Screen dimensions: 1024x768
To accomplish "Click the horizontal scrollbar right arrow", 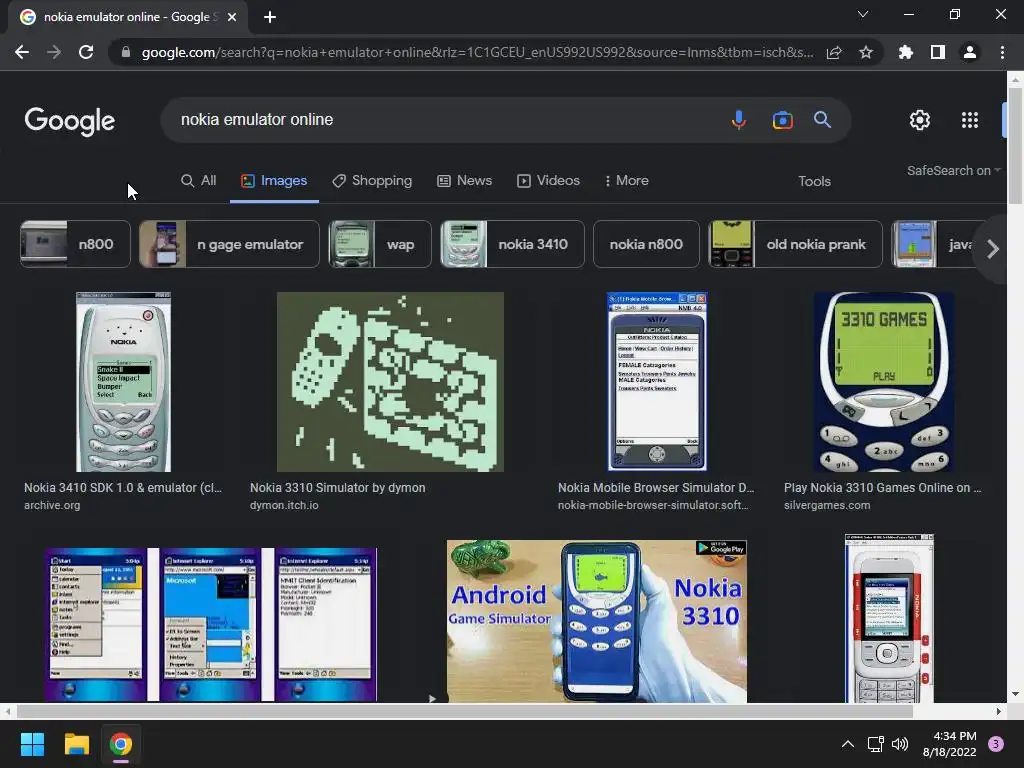I will [999, 711].
